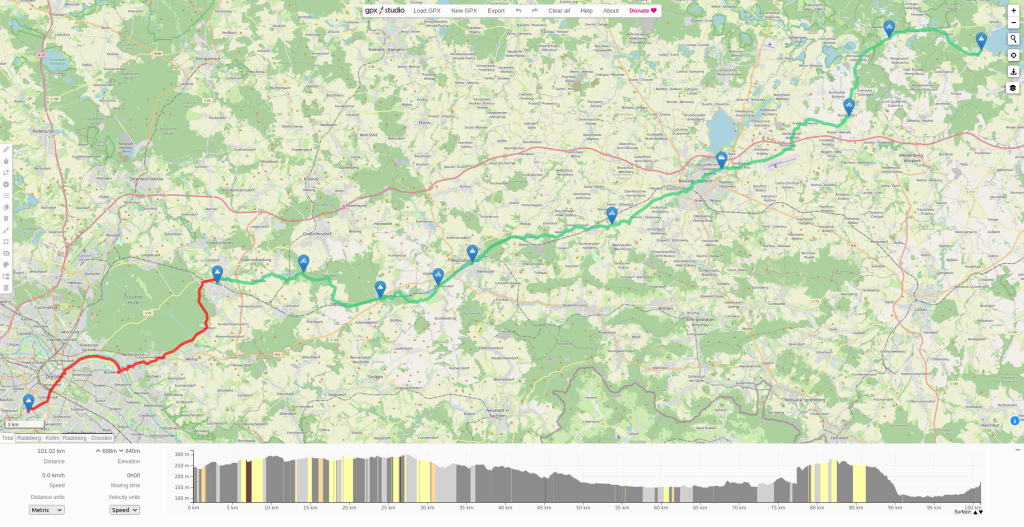
Task: Show my current location on map
Action: 1013,55
